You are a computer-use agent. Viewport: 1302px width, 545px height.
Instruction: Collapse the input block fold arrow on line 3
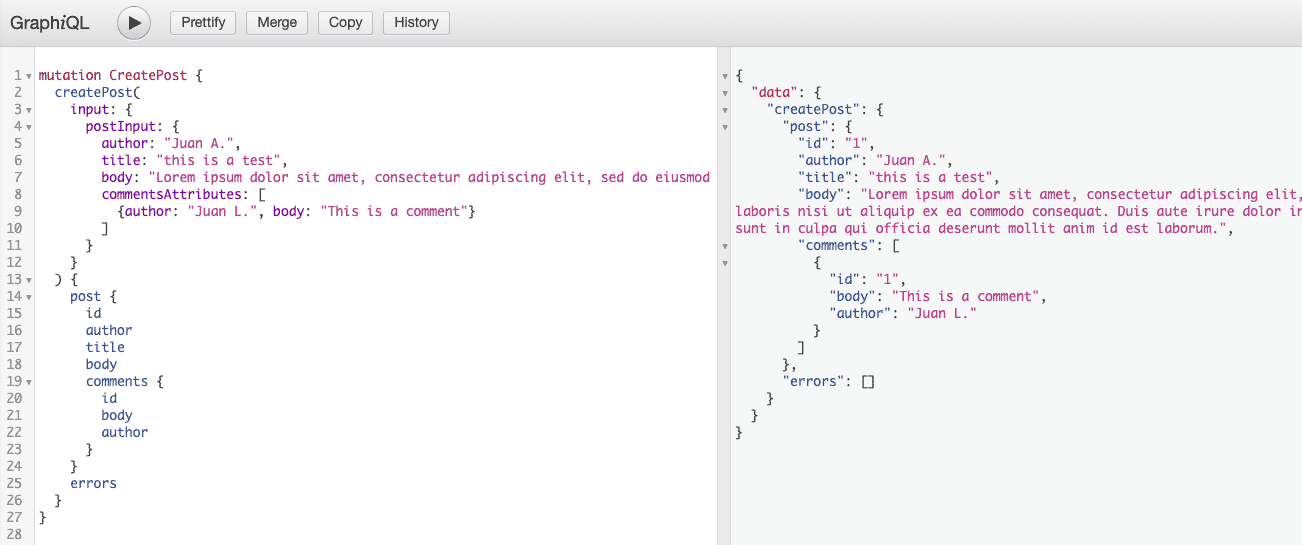29,110
